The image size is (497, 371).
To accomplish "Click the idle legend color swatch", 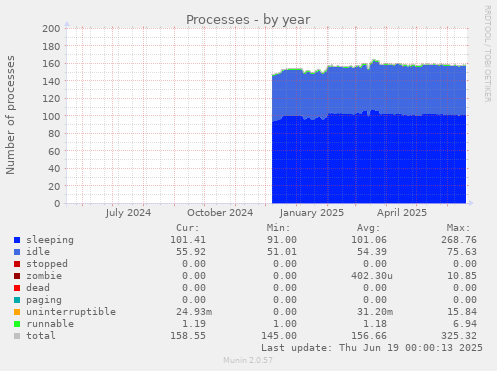I will (x=17, y=252).
